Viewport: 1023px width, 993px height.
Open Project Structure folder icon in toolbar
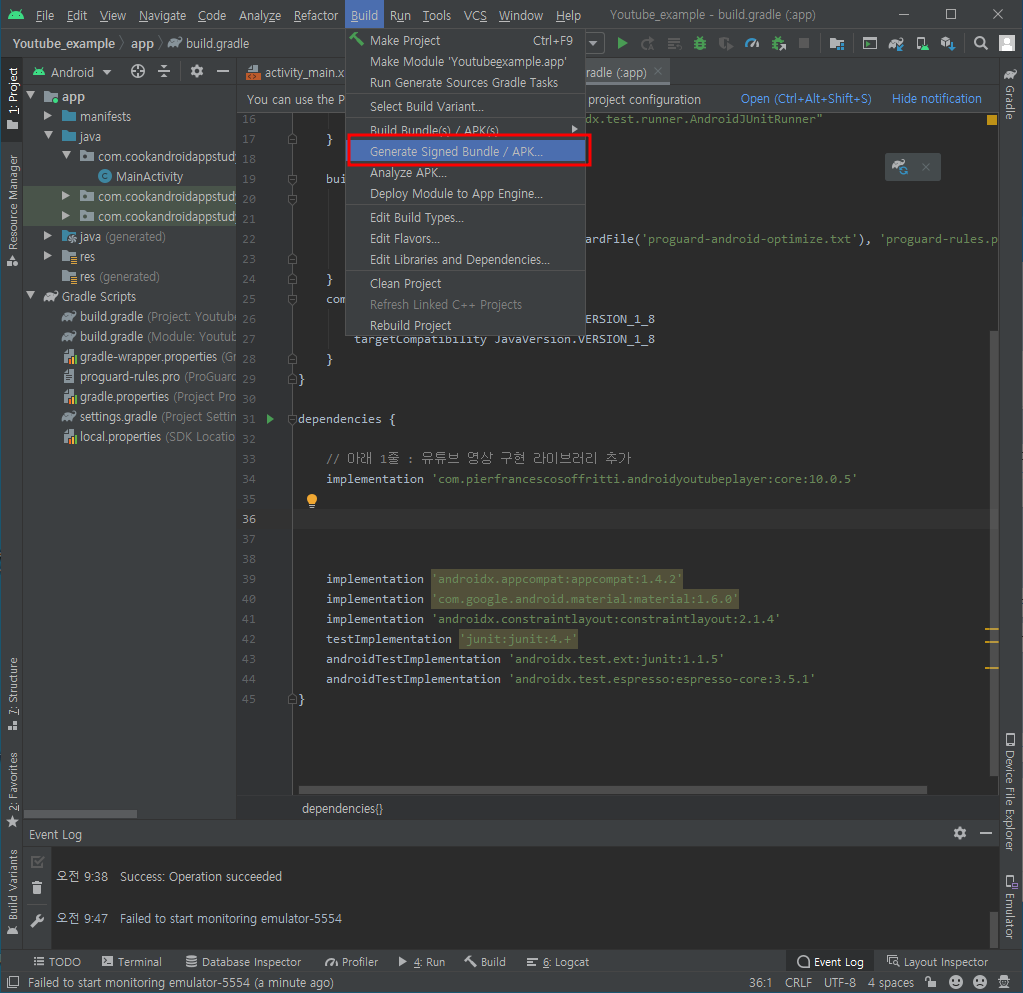point(836,44)
